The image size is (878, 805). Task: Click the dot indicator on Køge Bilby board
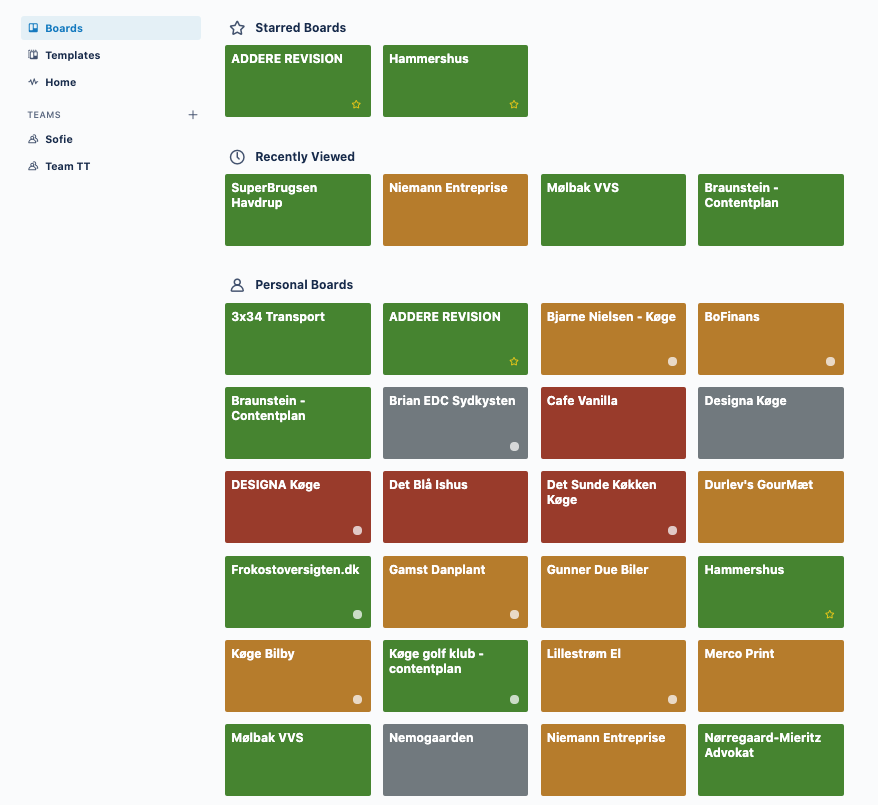(x=357, y=699)
